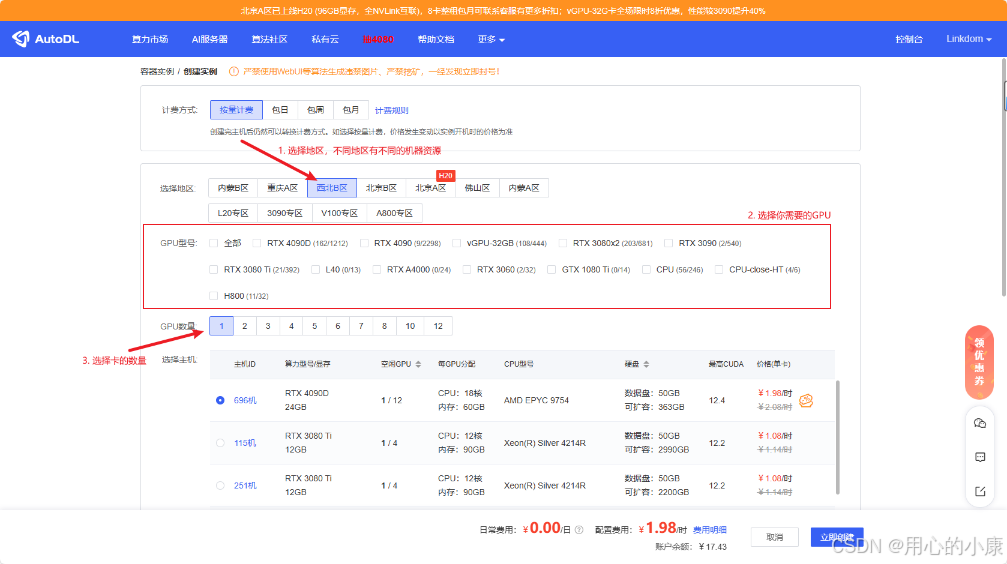Choose region 西北B区
The width and height of the screenshot is (1007, 564).
332,188
